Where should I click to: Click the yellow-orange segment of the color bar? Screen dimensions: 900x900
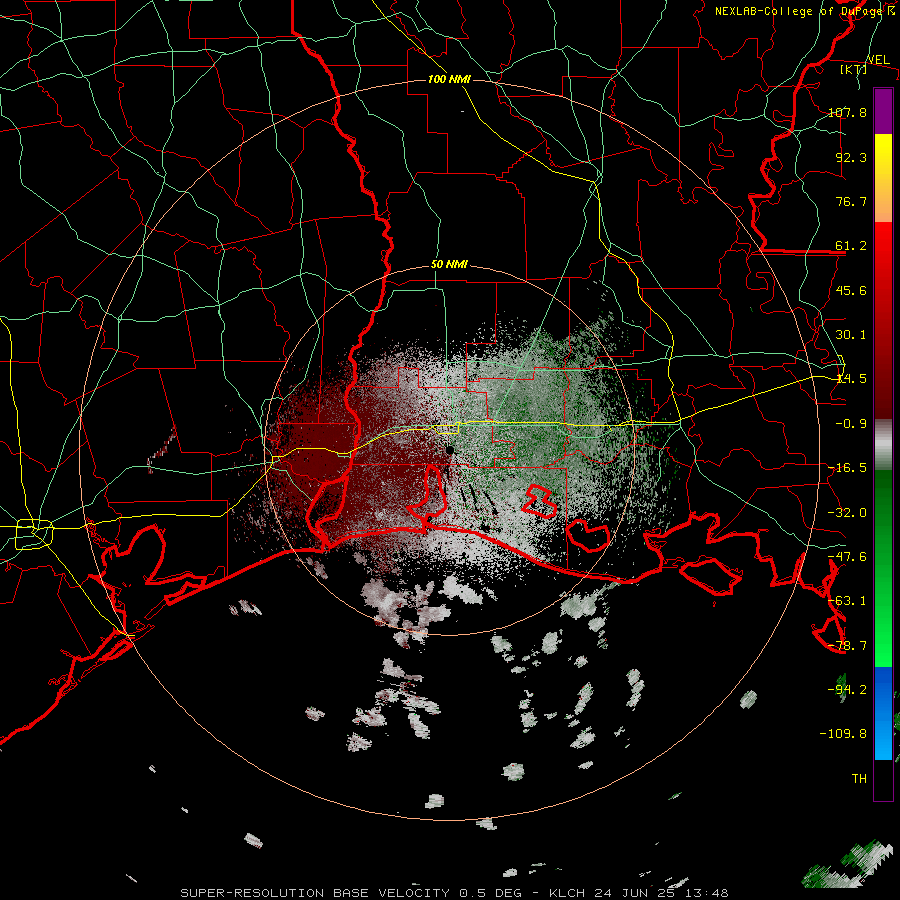tap(883, 178)
